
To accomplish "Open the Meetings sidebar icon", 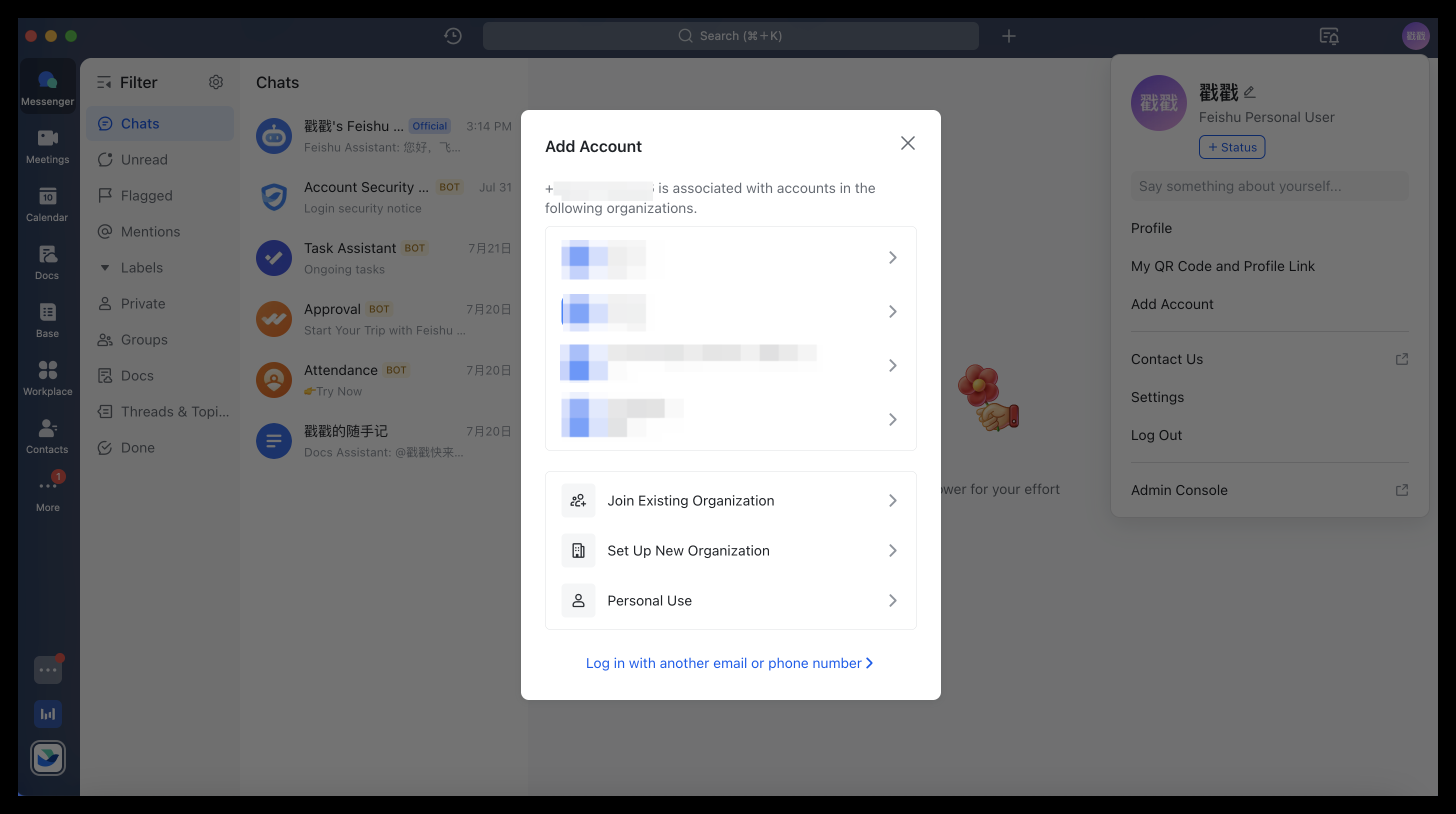I will click(47, 146).
